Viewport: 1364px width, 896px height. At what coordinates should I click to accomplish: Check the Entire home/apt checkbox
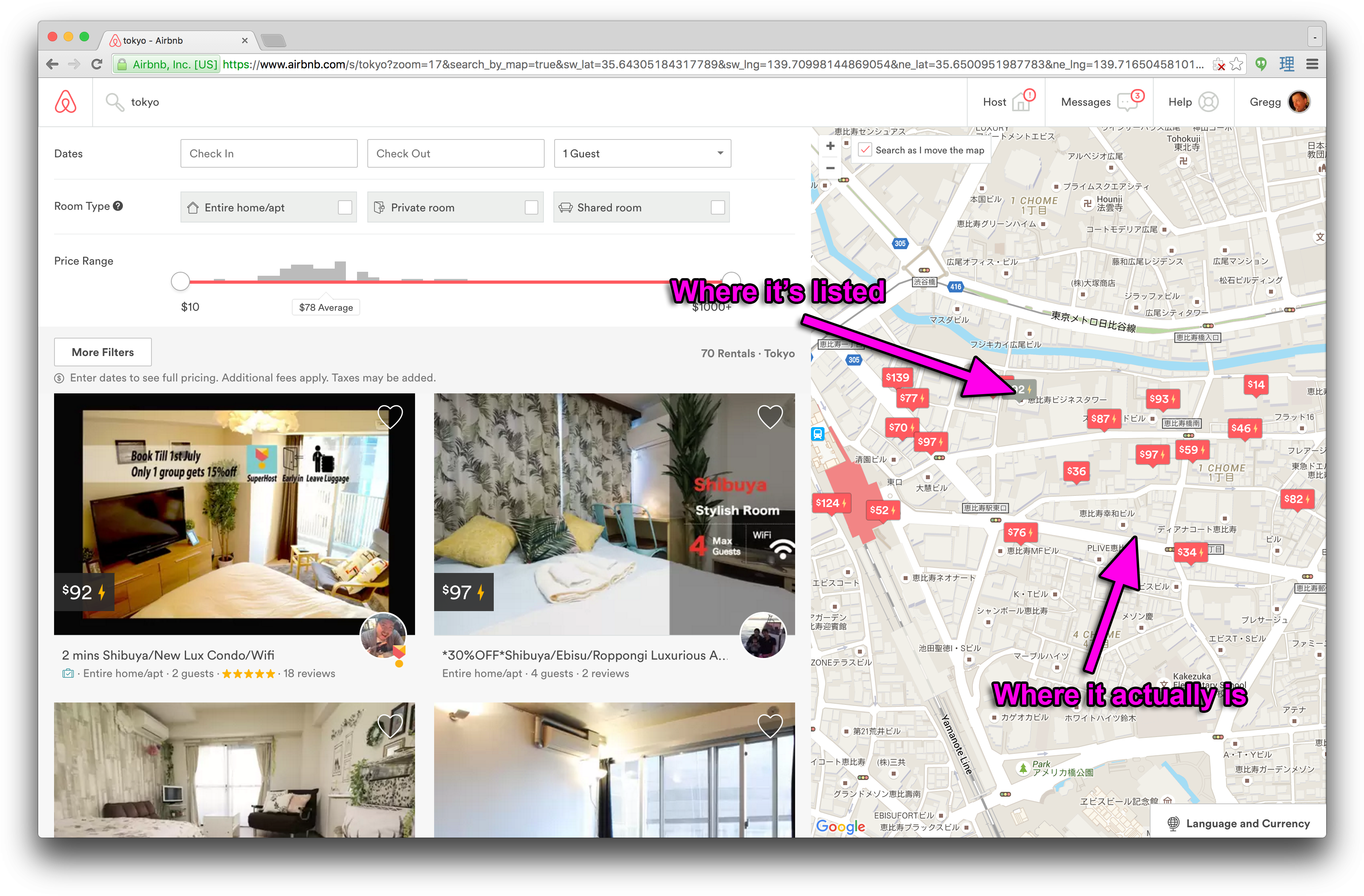[x=344, y=207]
